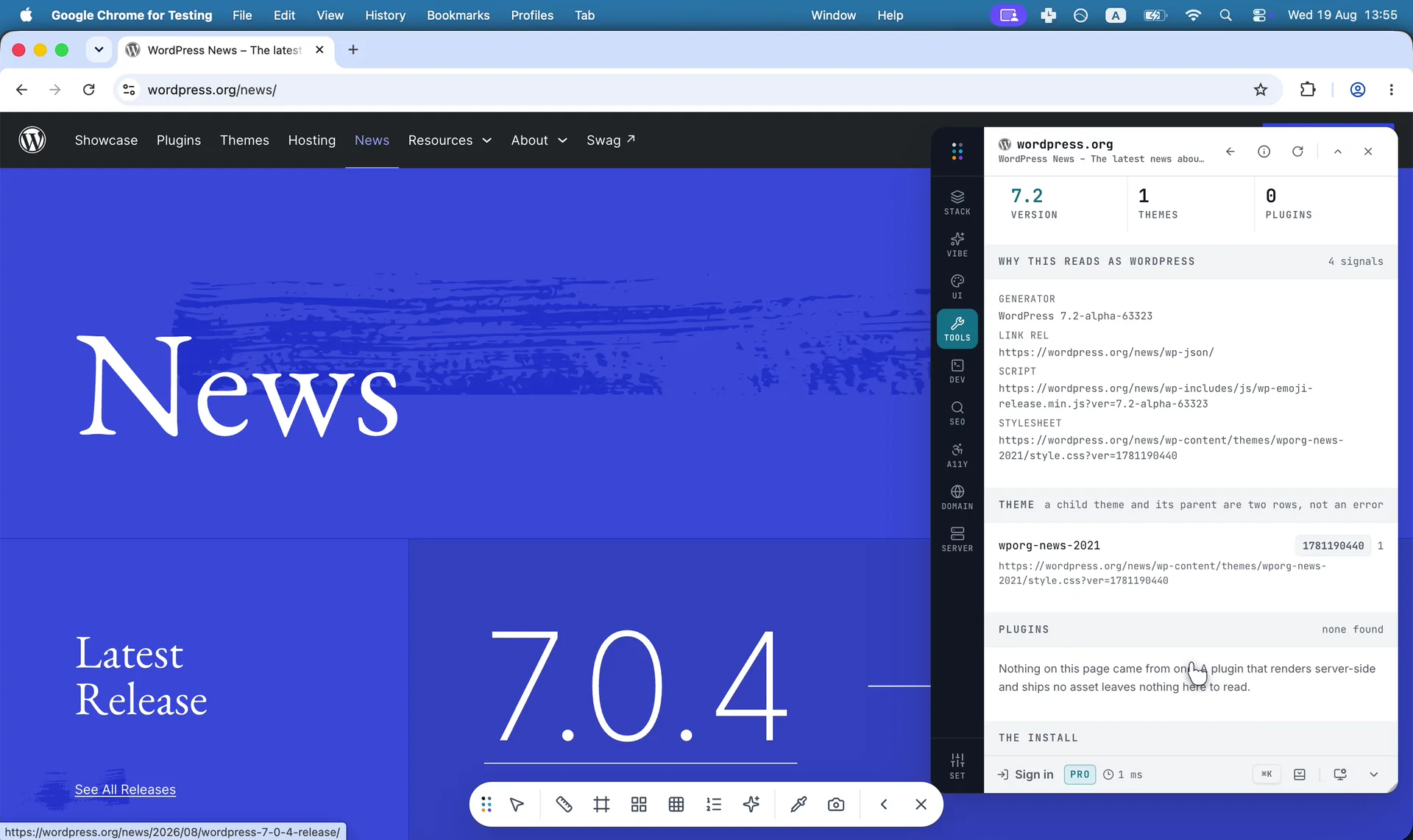
Task: Open the DOMAIN globe section
Action: (x=957, y=496)
